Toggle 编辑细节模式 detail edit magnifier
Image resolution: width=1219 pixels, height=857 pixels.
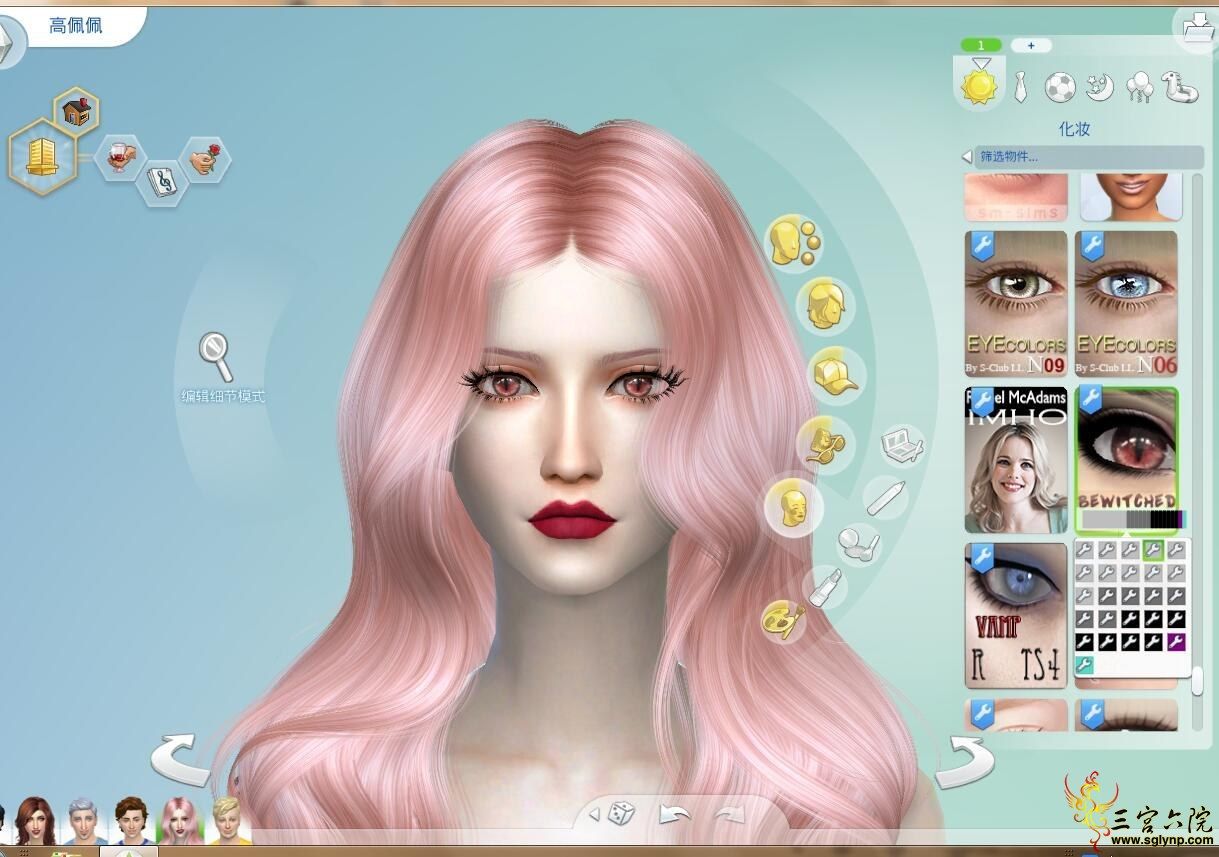click(216, 357)
